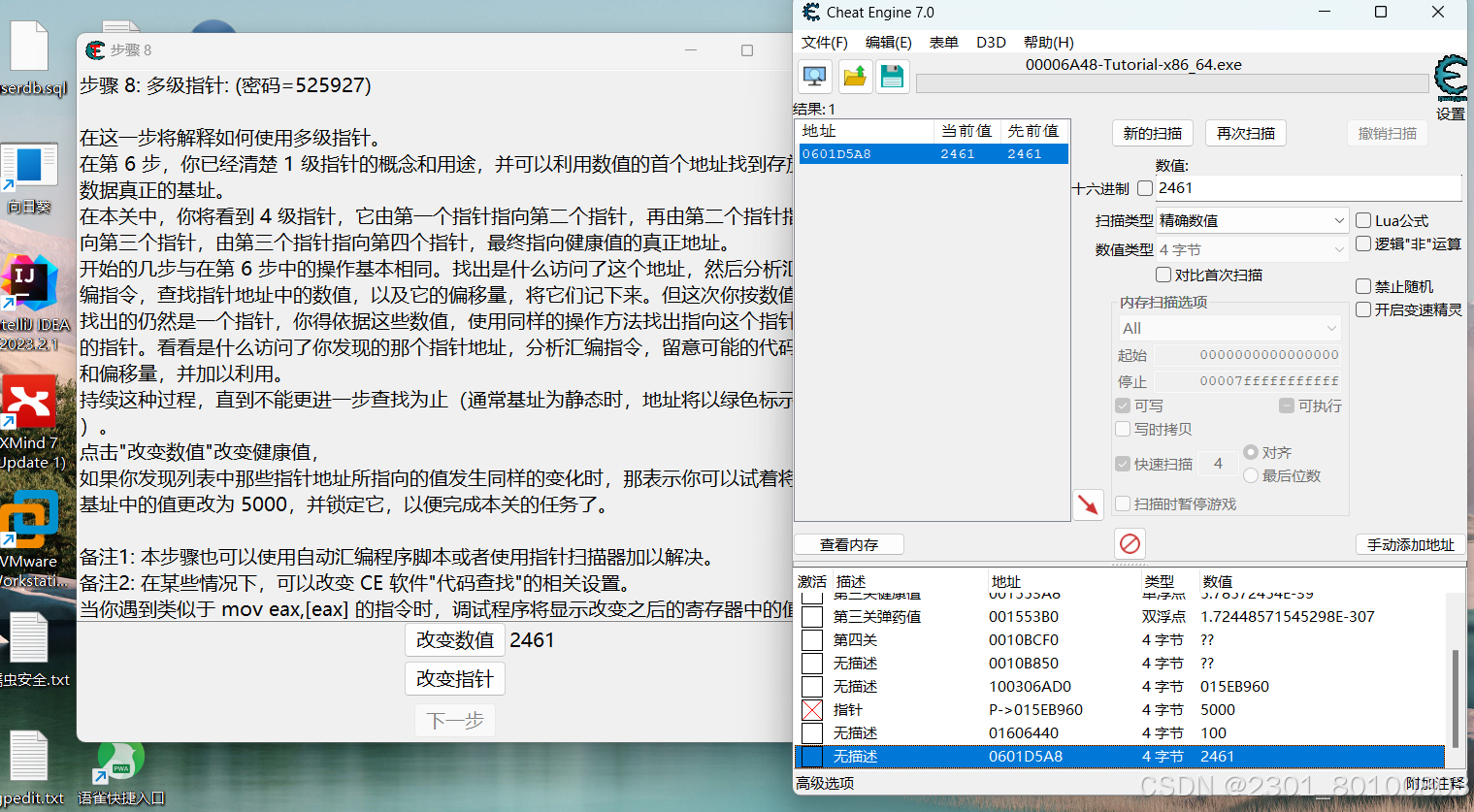Click the 再次扫描 button
Image resolution: width=1474 pixels, height=812 pixels.
pyautogui.click(x=1246, y=133)
